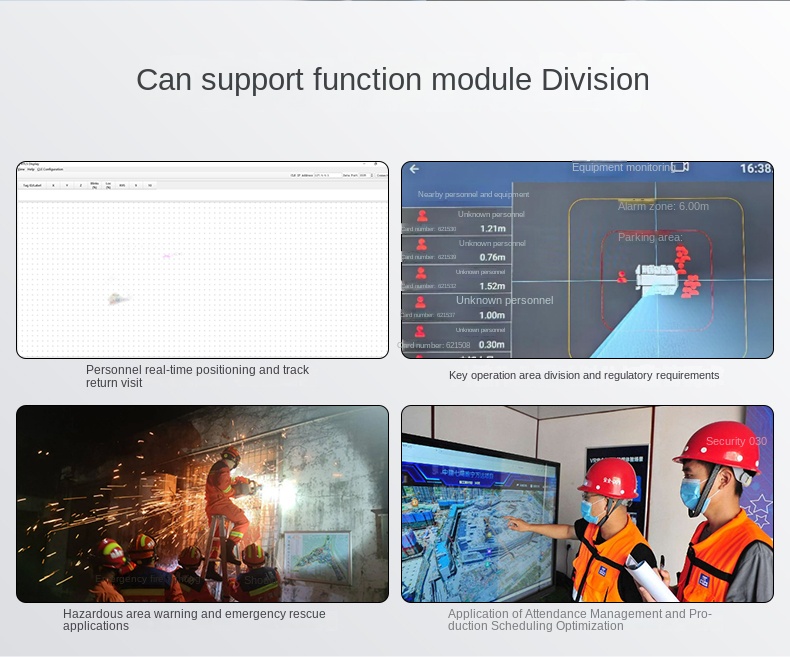790x657 pixels.
Task: Click the Data Port input field
Action: [365, 175]
